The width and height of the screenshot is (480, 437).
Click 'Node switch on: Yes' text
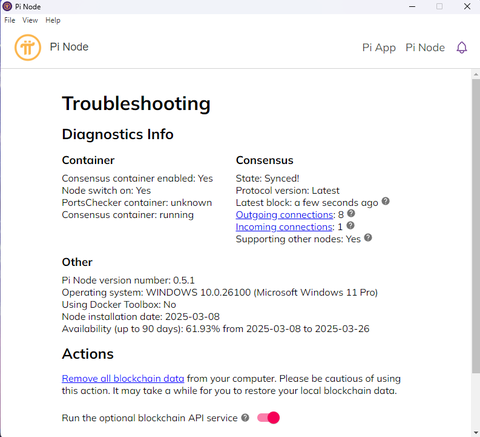106,191
